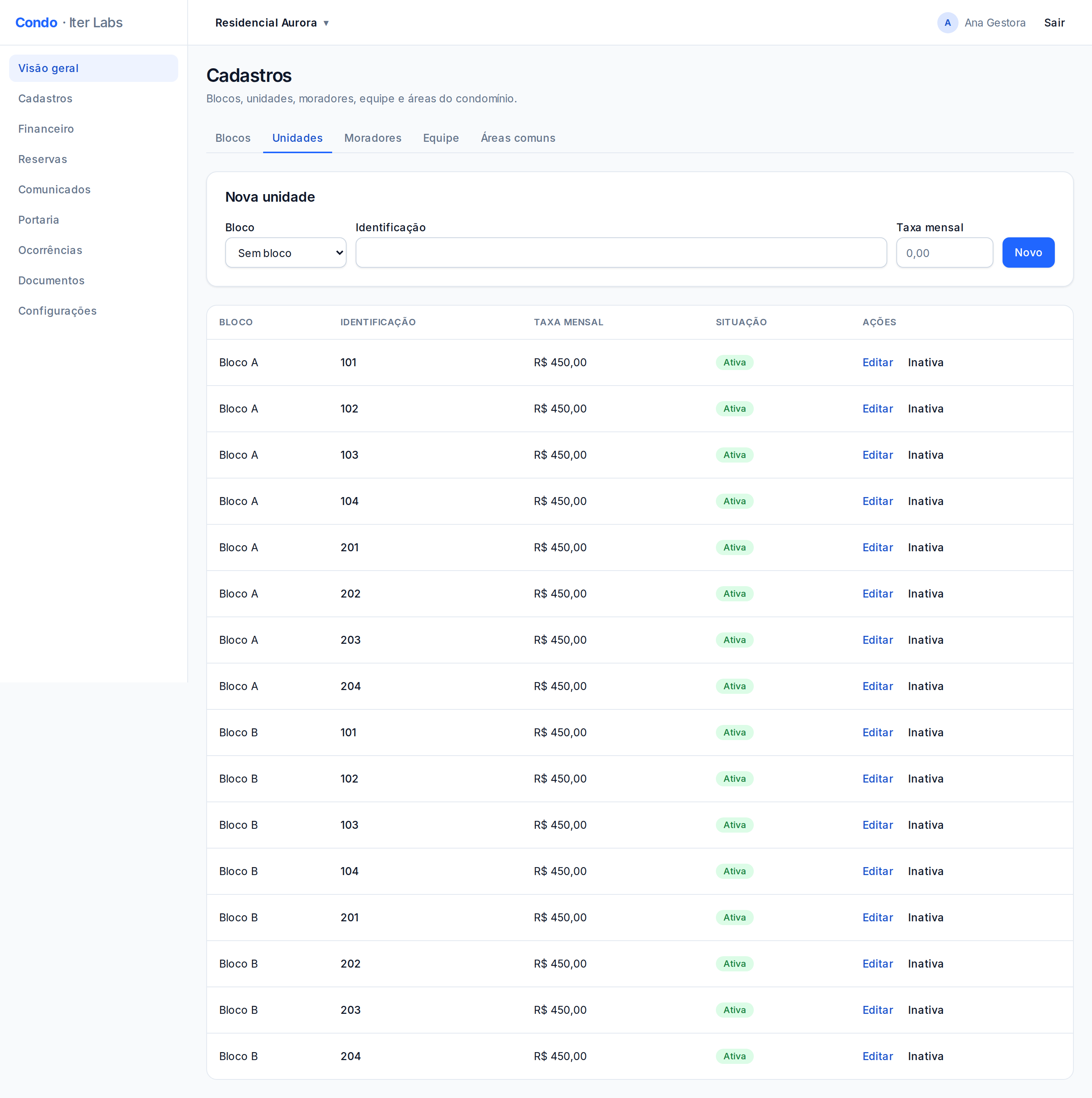Log out with the Sair button
This screenshot has width=1092, height=1098.
click(1054, 23)
